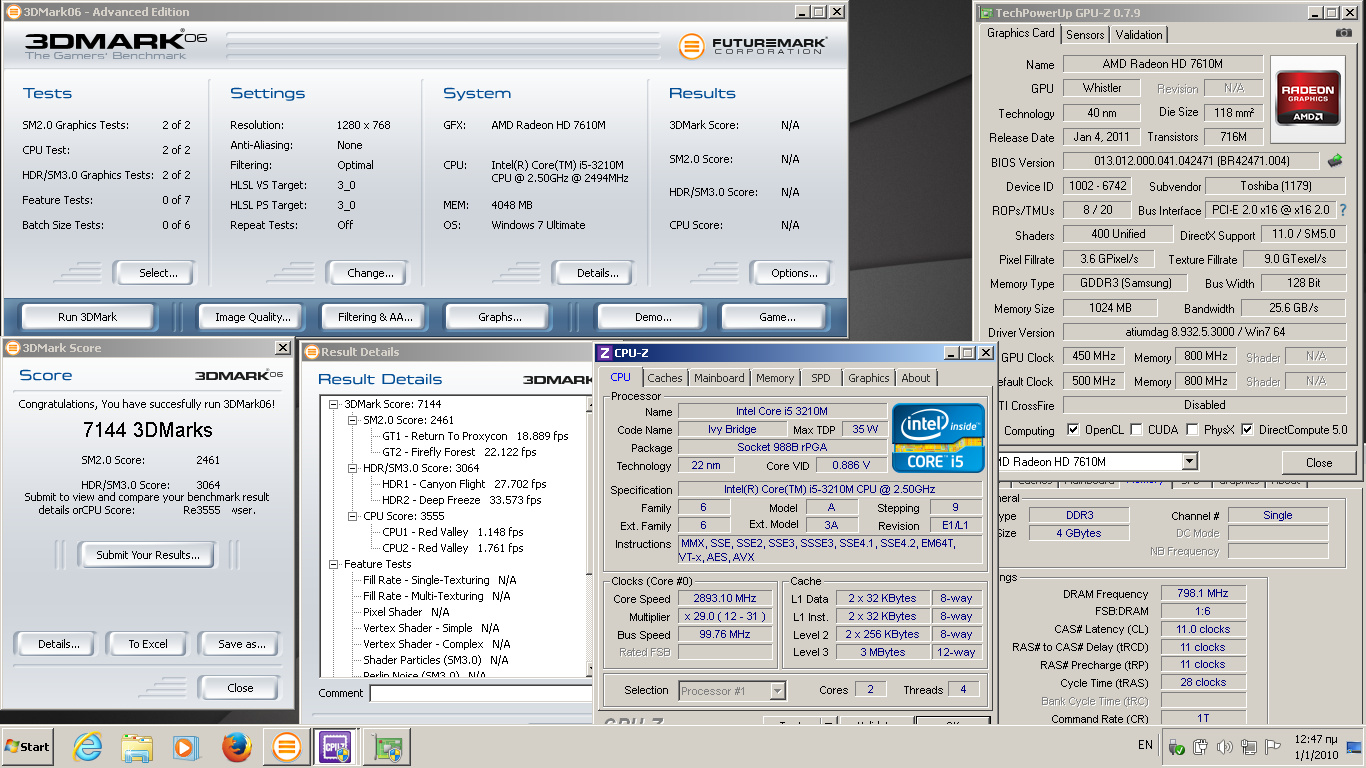Click the GPU-Z screenshot camera icon
The height and width of the screenshot is (768, 1366).
pos(1343,33)
